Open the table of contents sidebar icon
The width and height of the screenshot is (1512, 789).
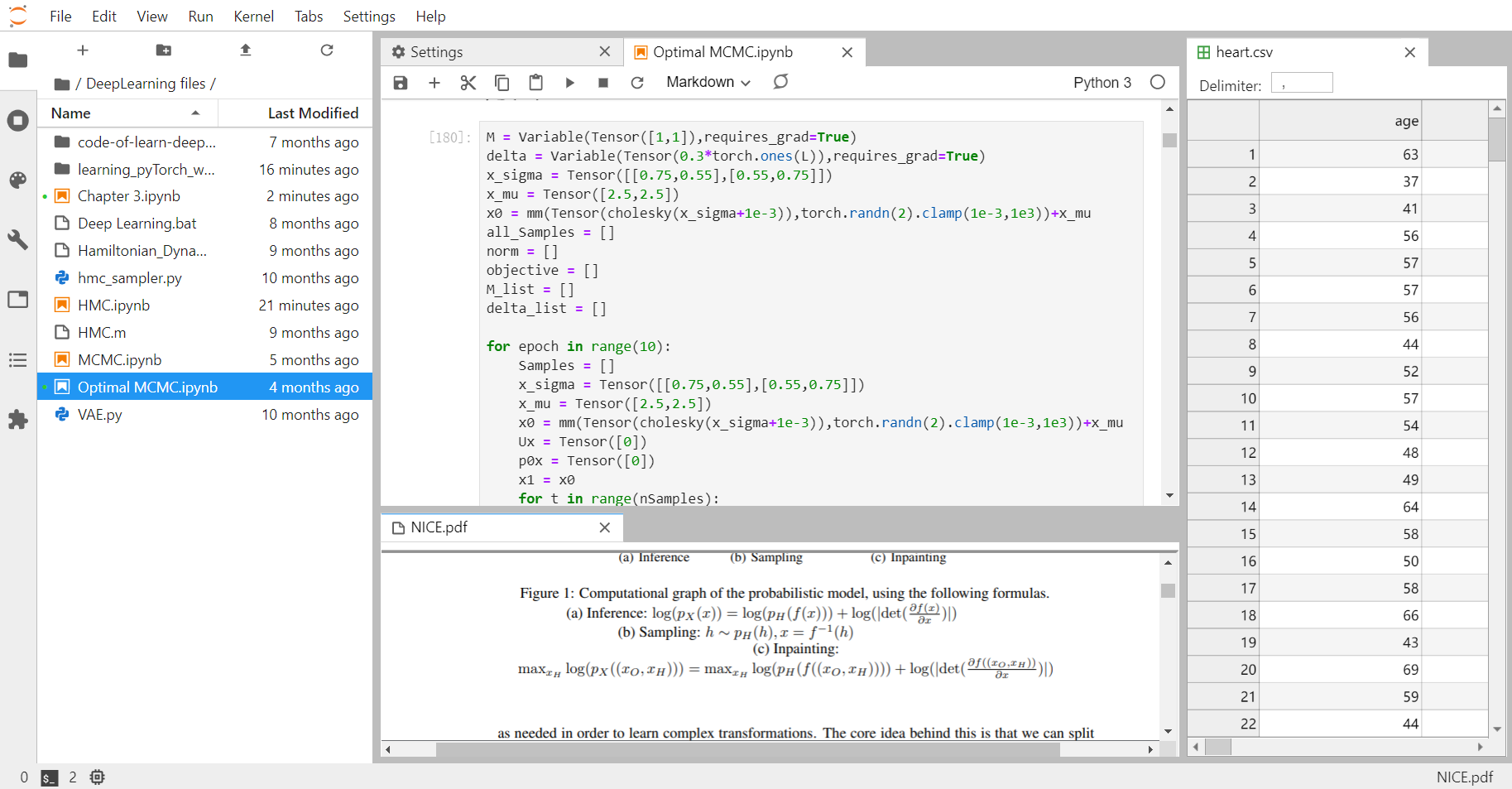point(18,359)
